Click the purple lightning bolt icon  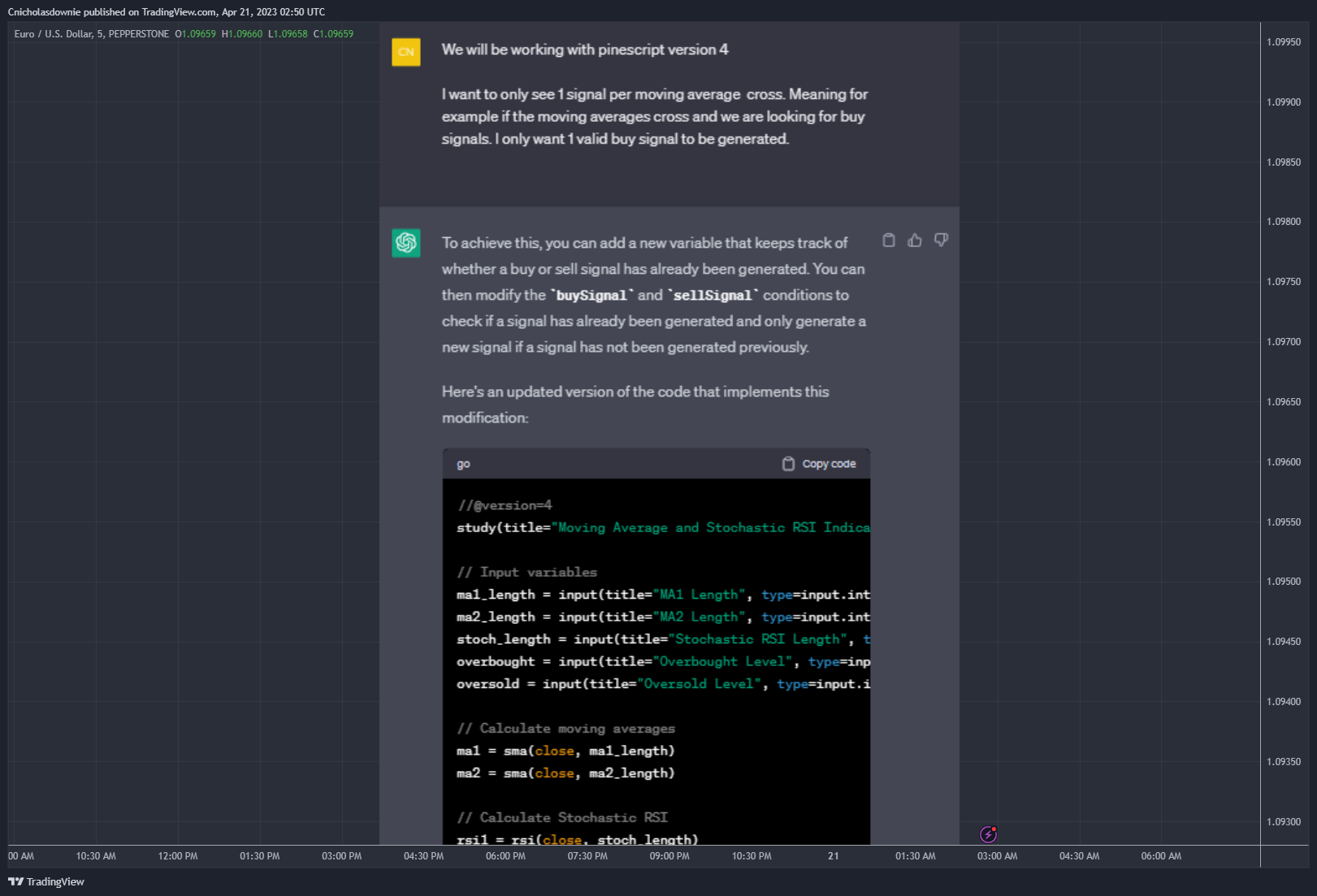(988, 834)
